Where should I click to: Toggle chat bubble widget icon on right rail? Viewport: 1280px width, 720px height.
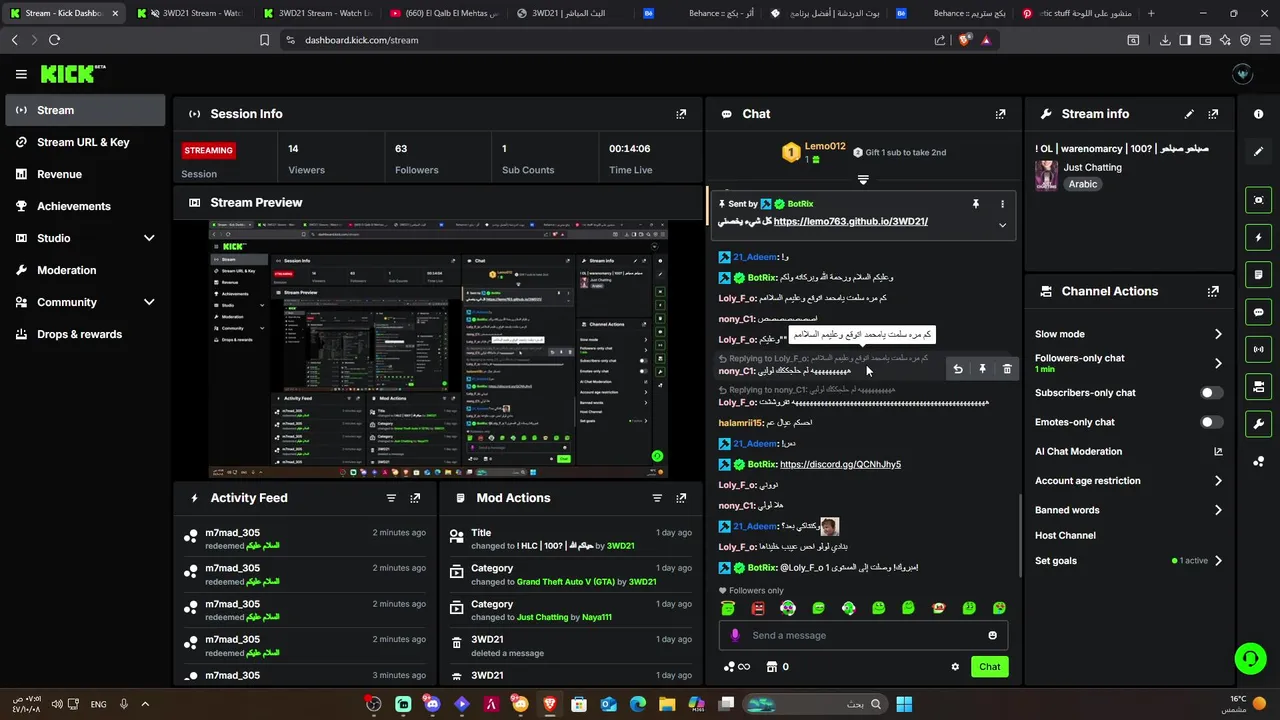[1258, 312]
